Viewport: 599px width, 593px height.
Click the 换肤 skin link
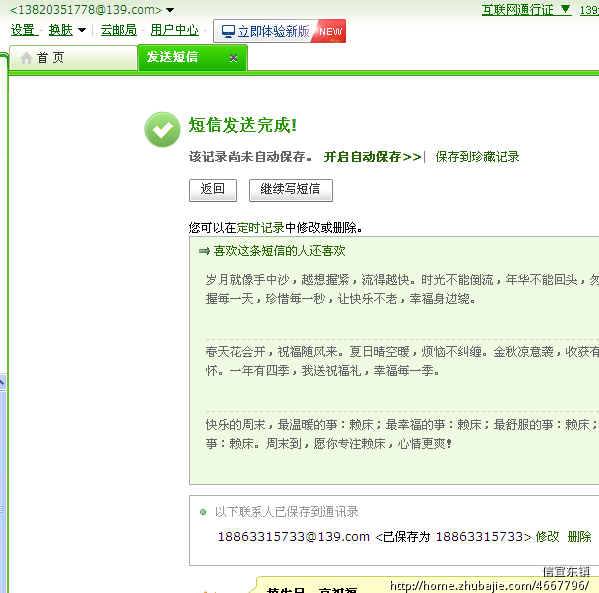tap(61, 30)
